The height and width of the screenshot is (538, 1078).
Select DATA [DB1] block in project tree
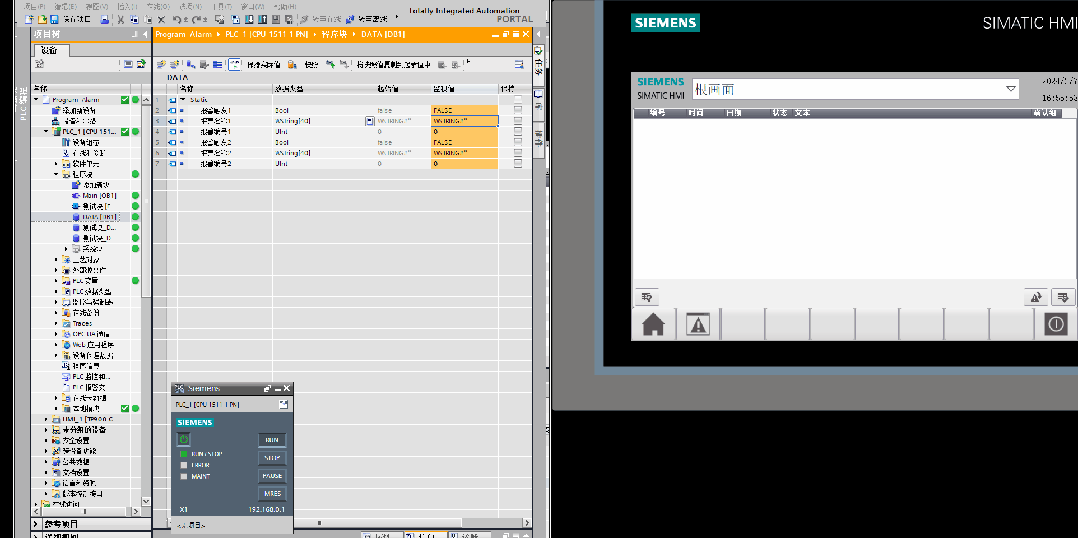click(x=100, y=217)
